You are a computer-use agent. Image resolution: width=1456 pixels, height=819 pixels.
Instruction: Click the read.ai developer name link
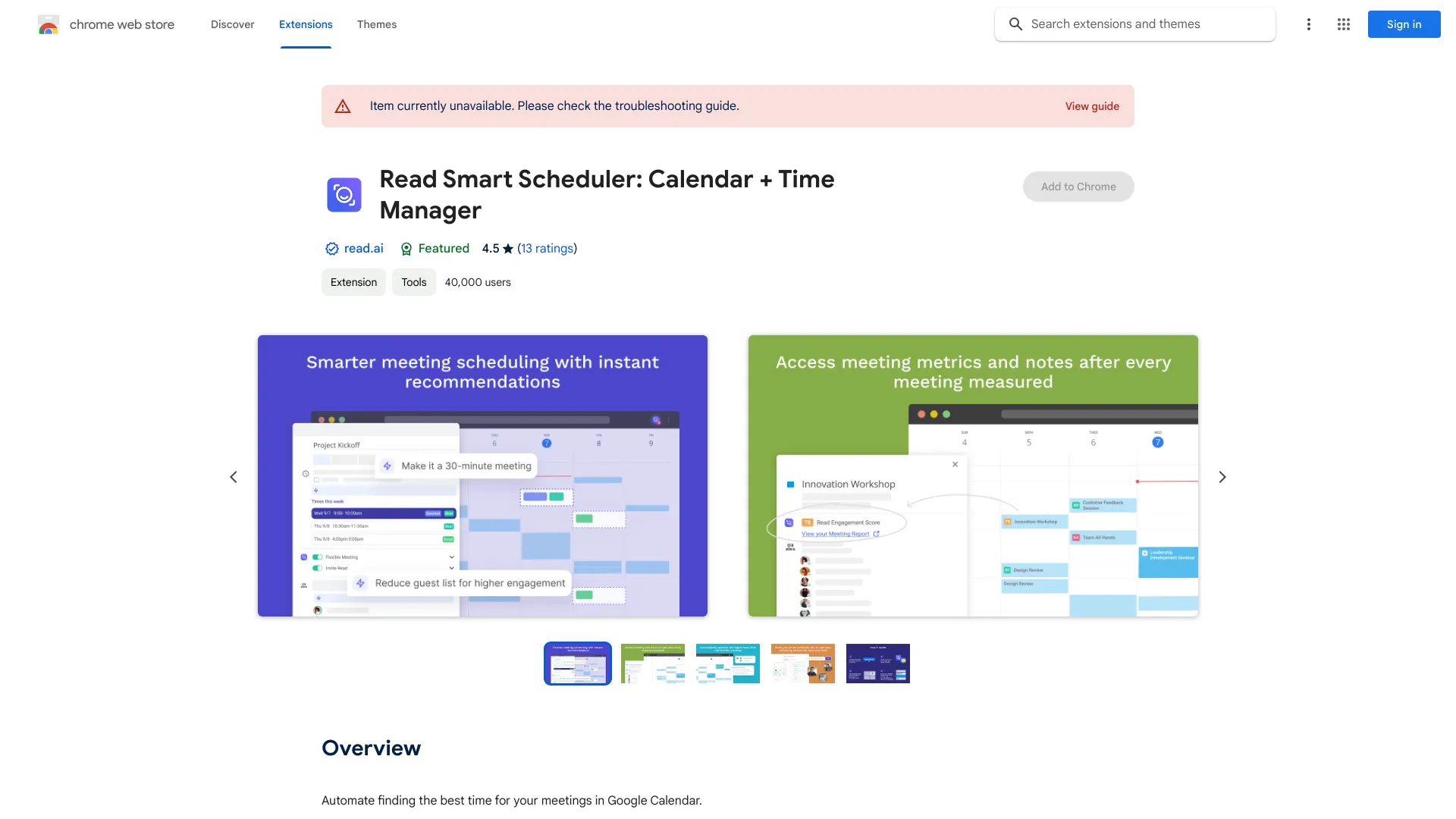(363, 247)
